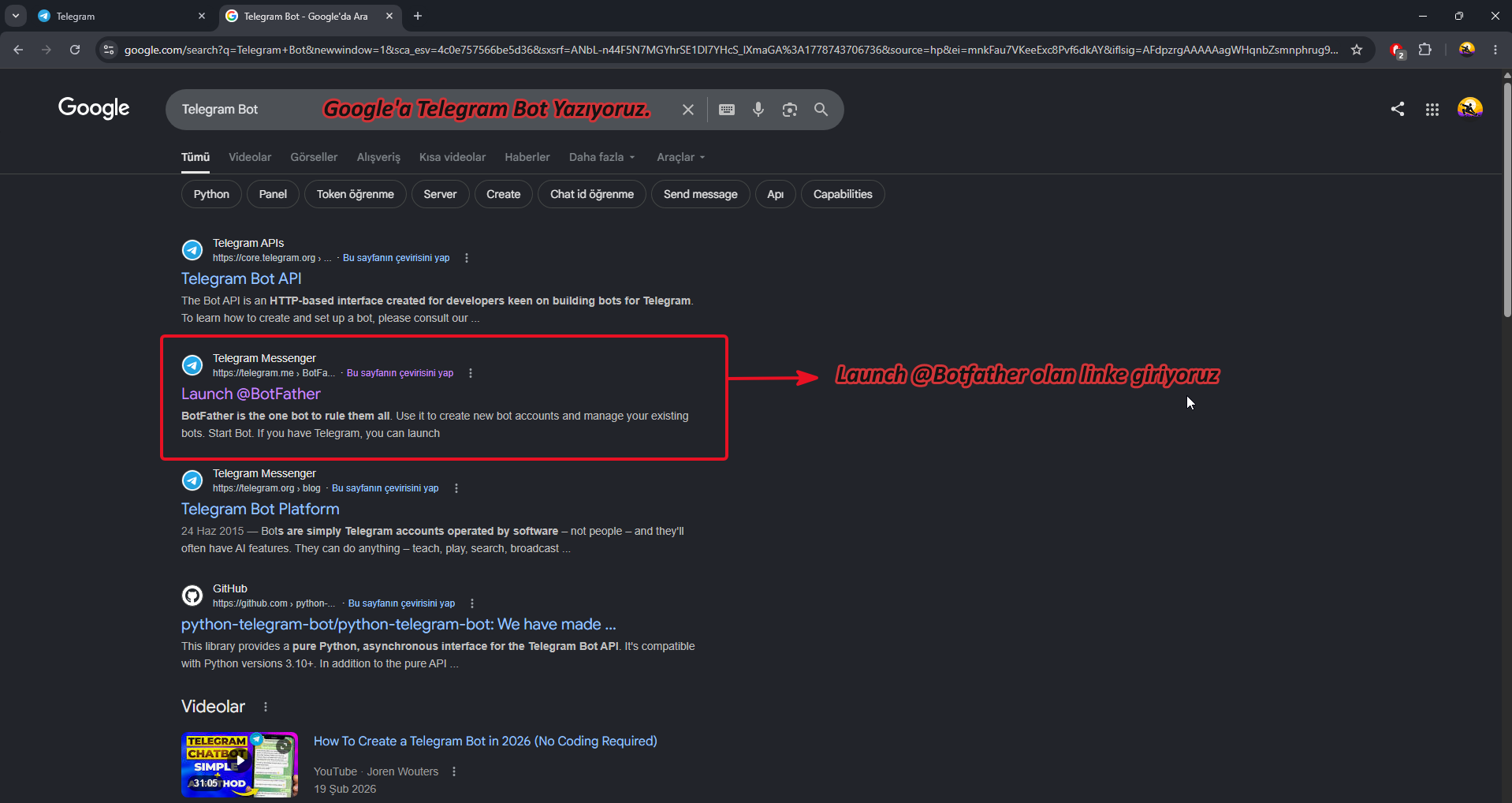This screenshot has height=803, width=1512.
Task: Filter by Chat id öğrenme chip
Action: tap(592, 194)
